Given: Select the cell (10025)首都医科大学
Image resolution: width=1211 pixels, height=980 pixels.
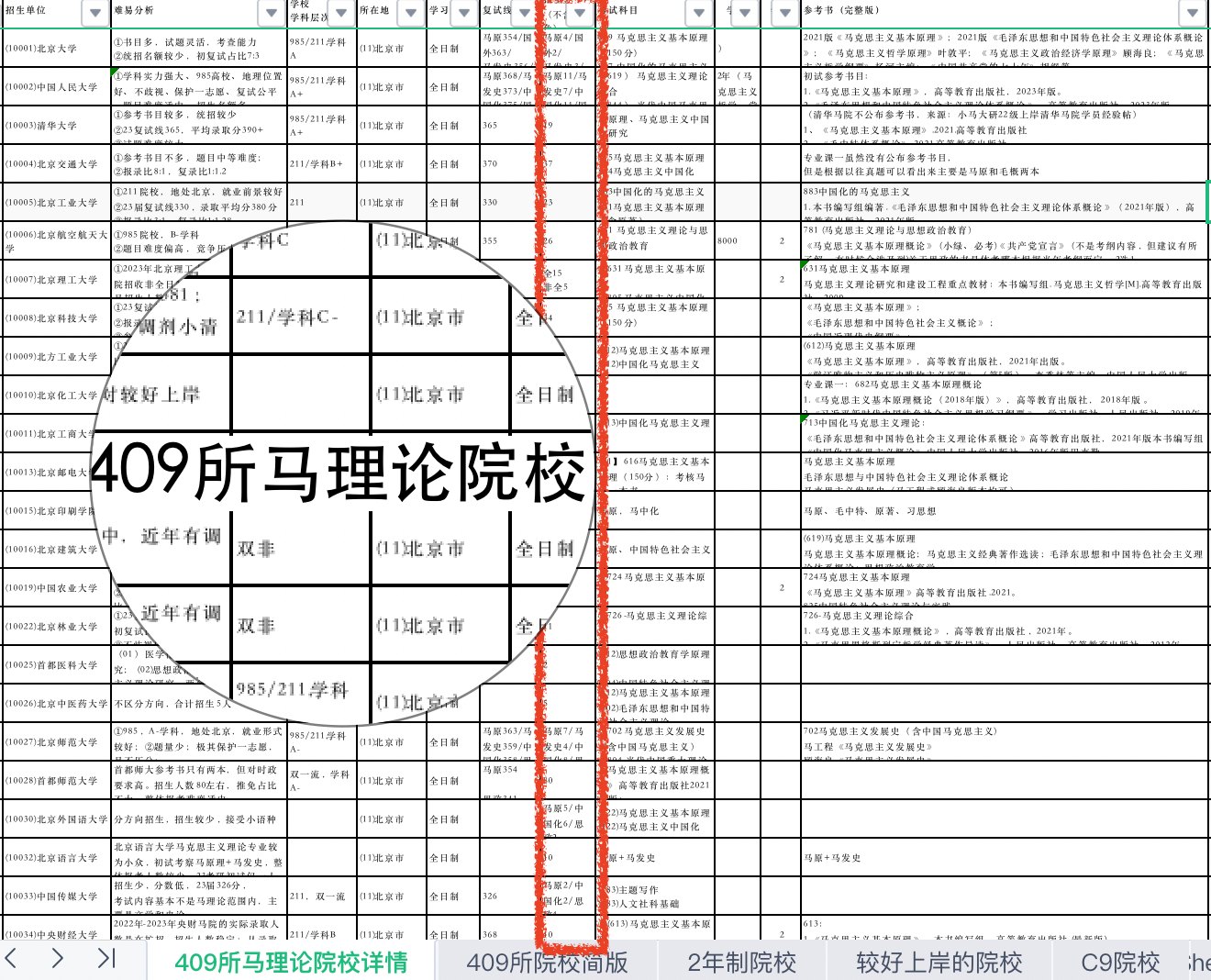Looking at the screenshot, I should (x=56, y=665).
